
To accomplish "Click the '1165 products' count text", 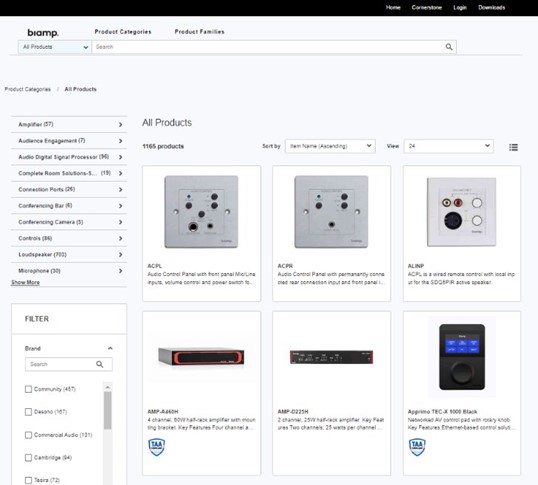I will [163, 146].
